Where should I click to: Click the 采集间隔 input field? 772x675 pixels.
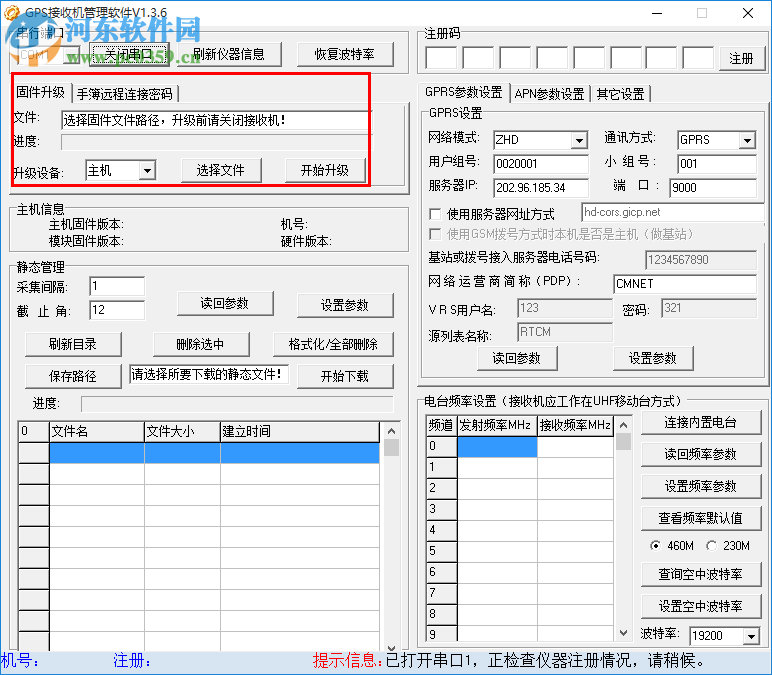[117, 287]
